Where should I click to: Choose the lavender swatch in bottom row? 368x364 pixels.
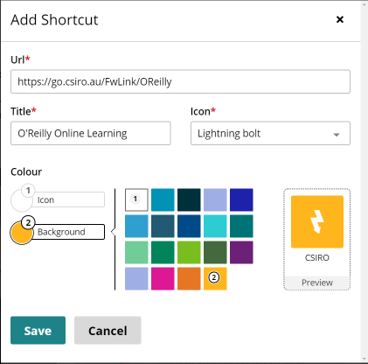tap(136, 279)
